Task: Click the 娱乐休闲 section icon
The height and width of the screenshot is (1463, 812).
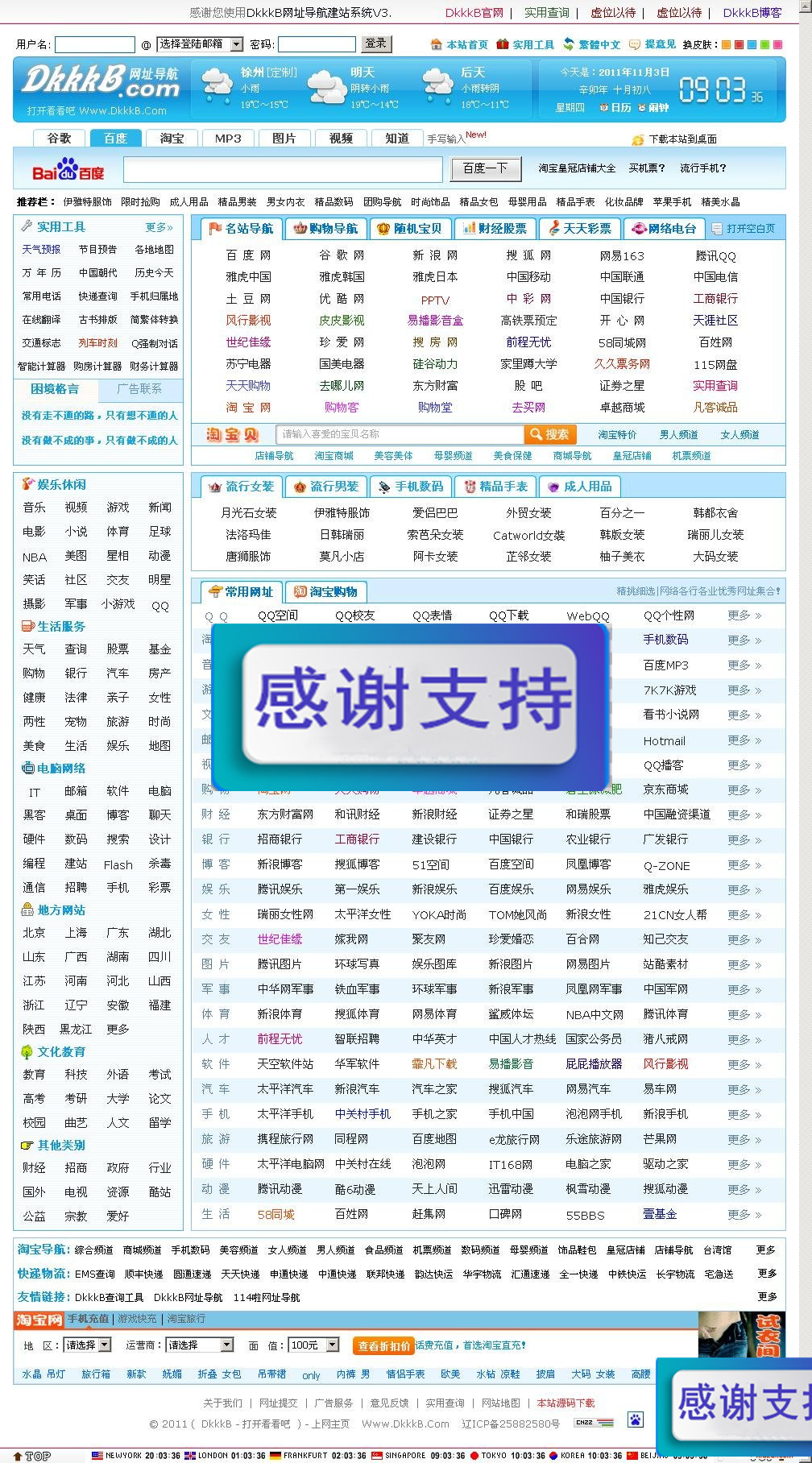Action: [28, 484]
